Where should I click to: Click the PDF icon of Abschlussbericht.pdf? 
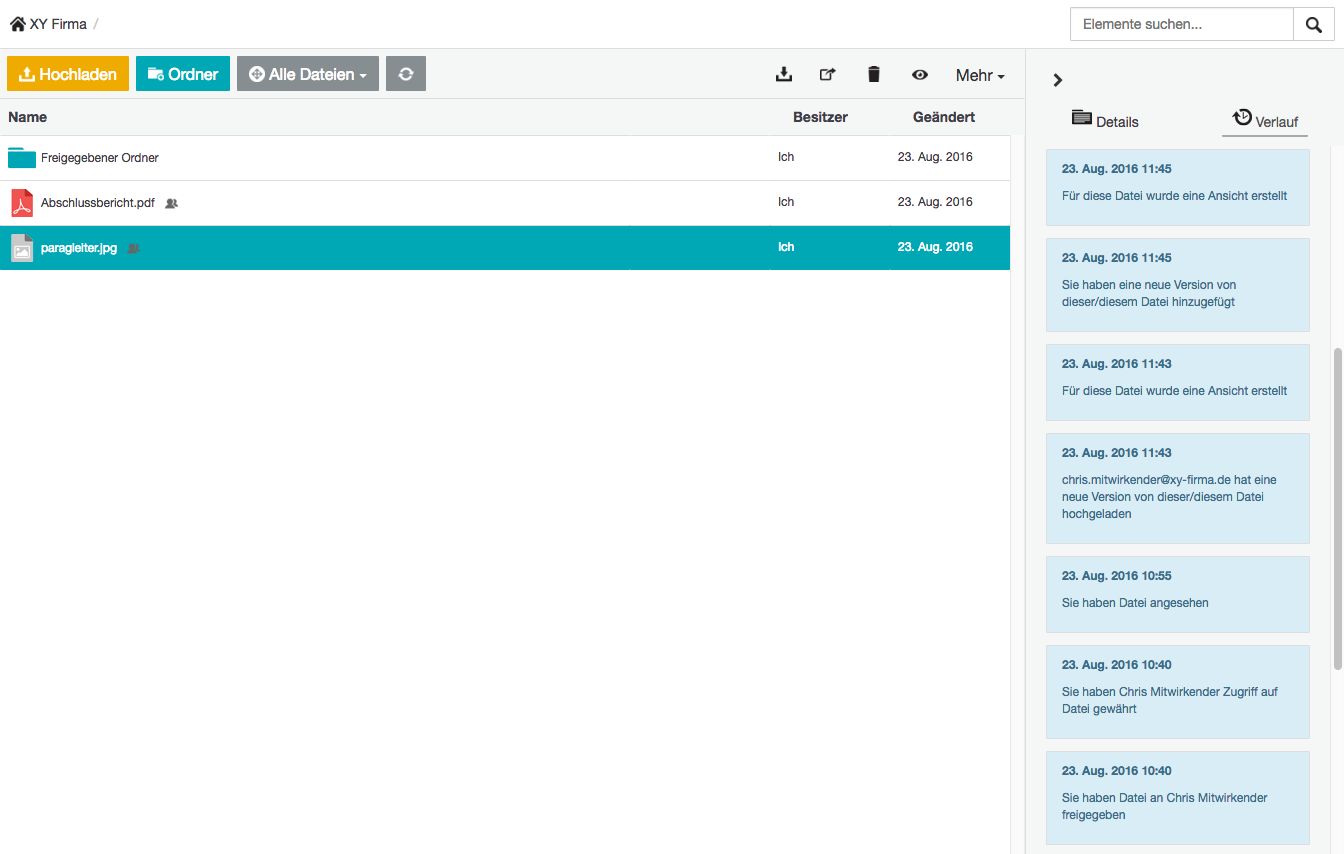pos(22,203)
